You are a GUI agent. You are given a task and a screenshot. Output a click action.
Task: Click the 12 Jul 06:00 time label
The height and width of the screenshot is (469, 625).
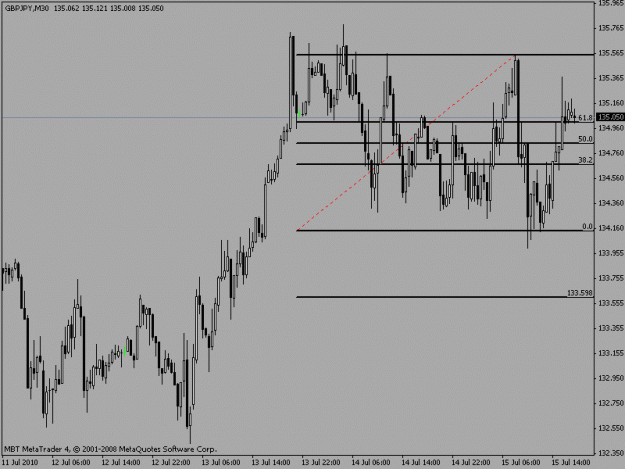(x=71, y=462)
